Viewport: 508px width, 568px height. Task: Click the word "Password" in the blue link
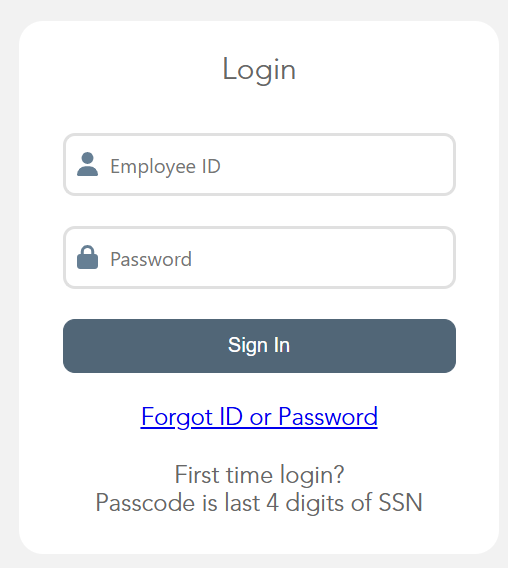tap(328, 417)
